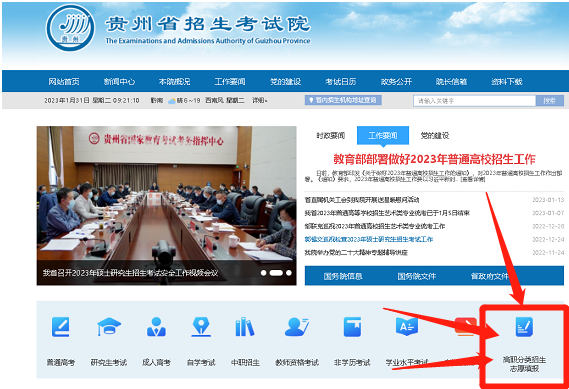The image size is (569, 389).
Task: Open the 自学考试 pen-nib icon
Action: [201, 327]
